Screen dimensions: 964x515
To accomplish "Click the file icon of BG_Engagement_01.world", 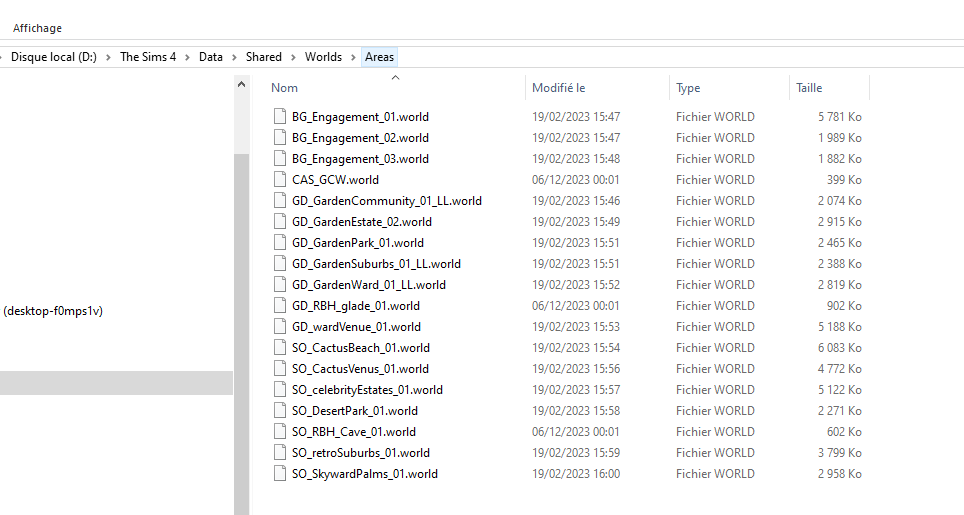I will point(280,117).
